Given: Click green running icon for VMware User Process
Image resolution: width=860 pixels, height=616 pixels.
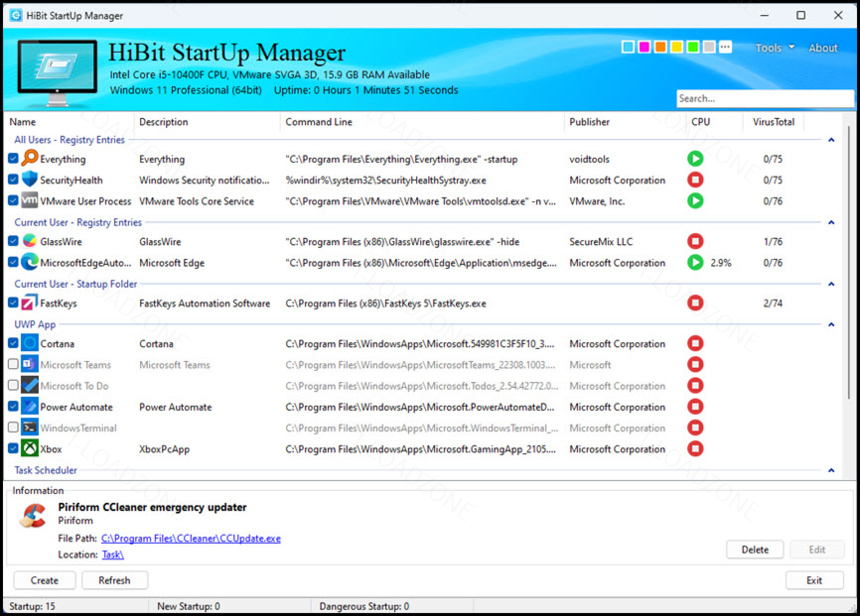Looking at the screenshot, I should point(695,201).
